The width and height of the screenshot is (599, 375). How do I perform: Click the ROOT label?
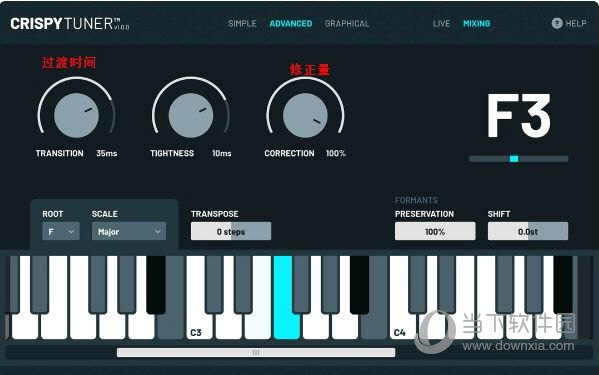pos(53,214)
